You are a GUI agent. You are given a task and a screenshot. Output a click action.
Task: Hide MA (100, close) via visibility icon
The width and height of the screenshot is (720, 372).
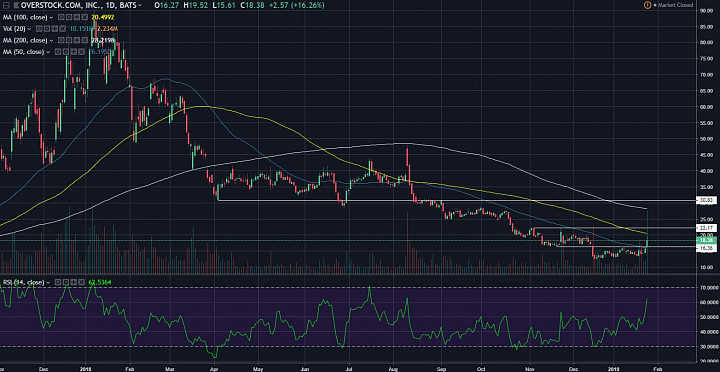pos(61,17)
